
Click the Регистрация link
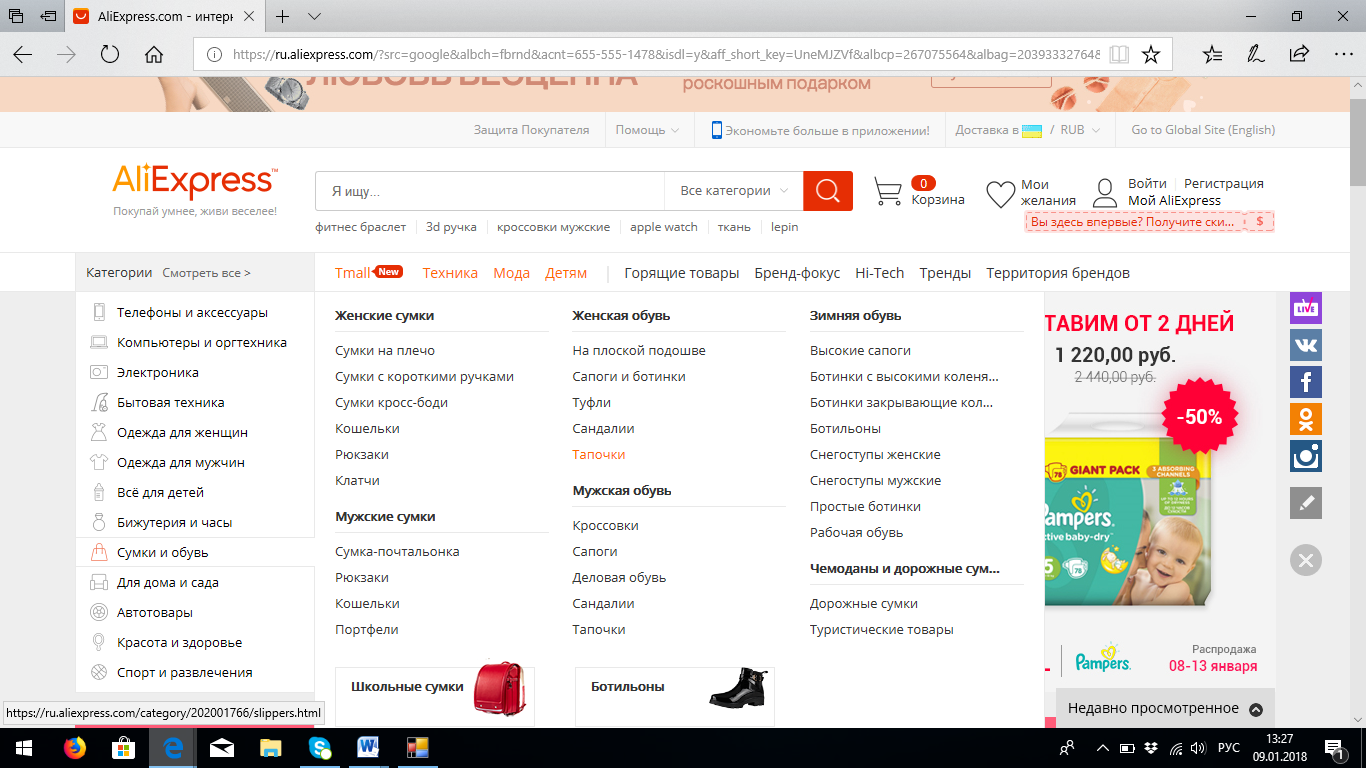pos(1224,183)
